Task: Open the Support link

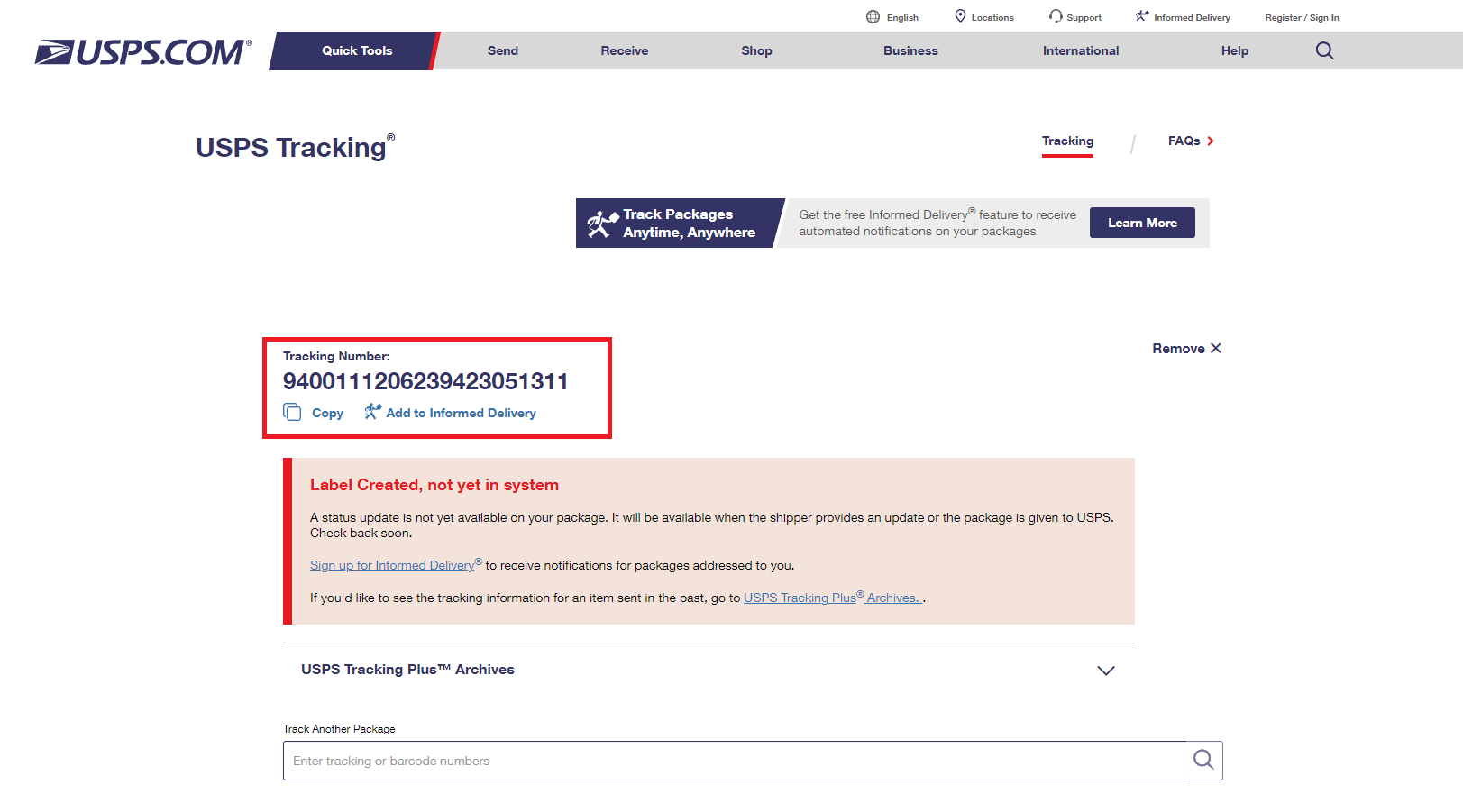Action: click(x=1084, y=17)
